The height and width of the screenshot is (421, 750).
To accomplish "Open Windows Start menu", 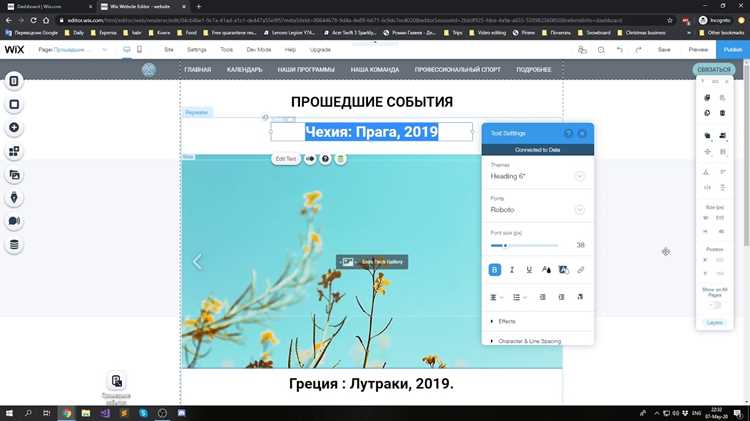I will [x=9, y=413].
